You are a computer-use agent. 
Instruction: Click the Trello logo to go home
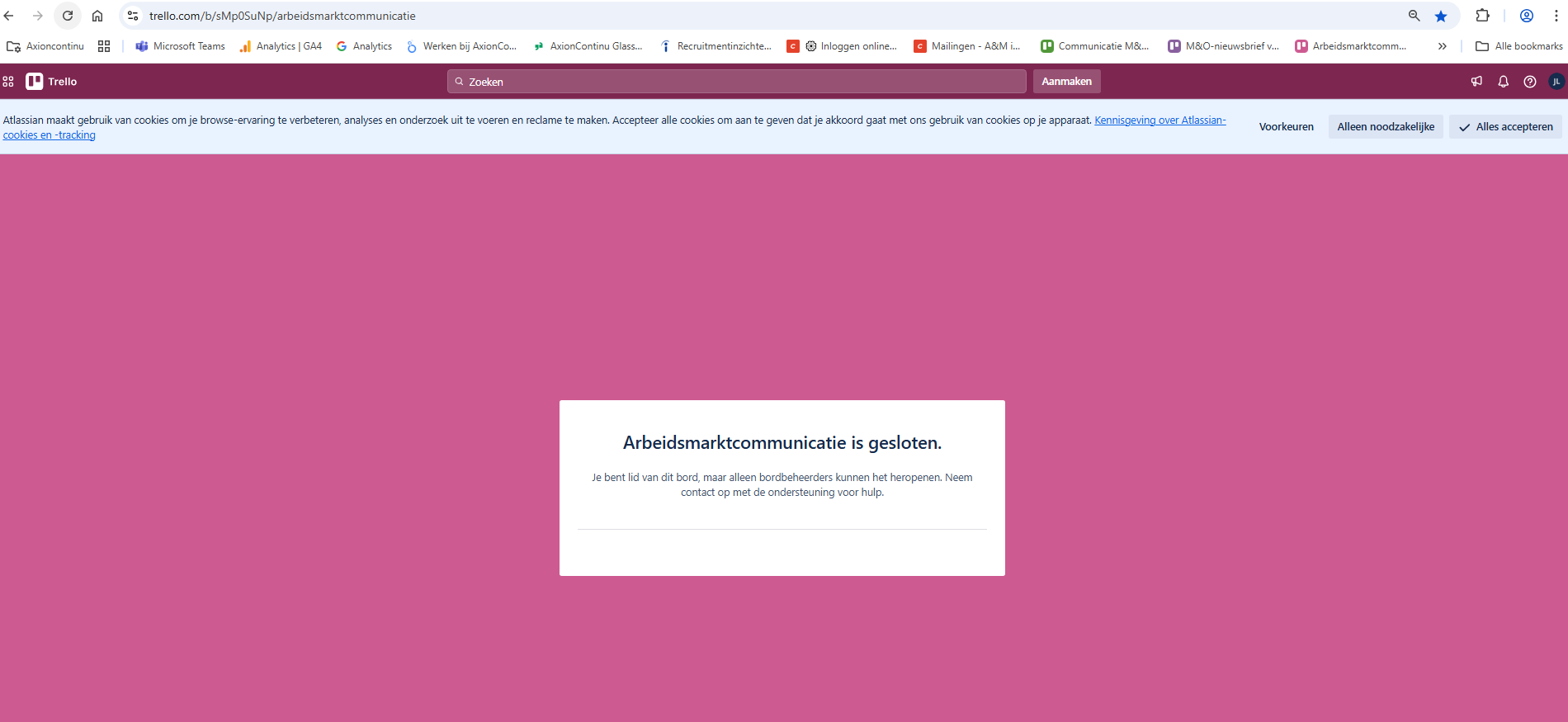(51, 82)
